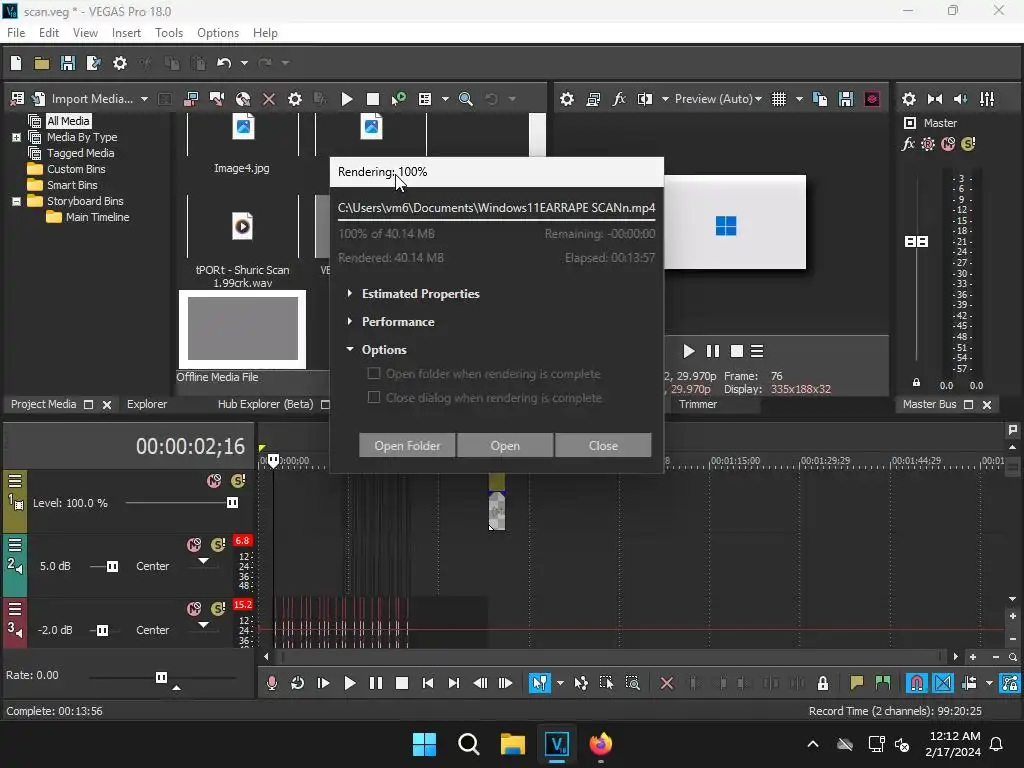The image size is (1024, 768).
Task: Solo the Master bus
Action: coord(968,144)
